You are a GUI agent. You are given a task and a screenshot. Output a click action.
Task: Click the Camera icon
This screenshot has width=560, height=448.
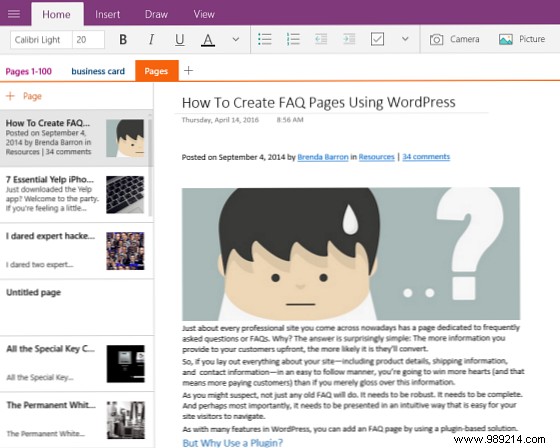pyautogui.click(x=436, y=39)
